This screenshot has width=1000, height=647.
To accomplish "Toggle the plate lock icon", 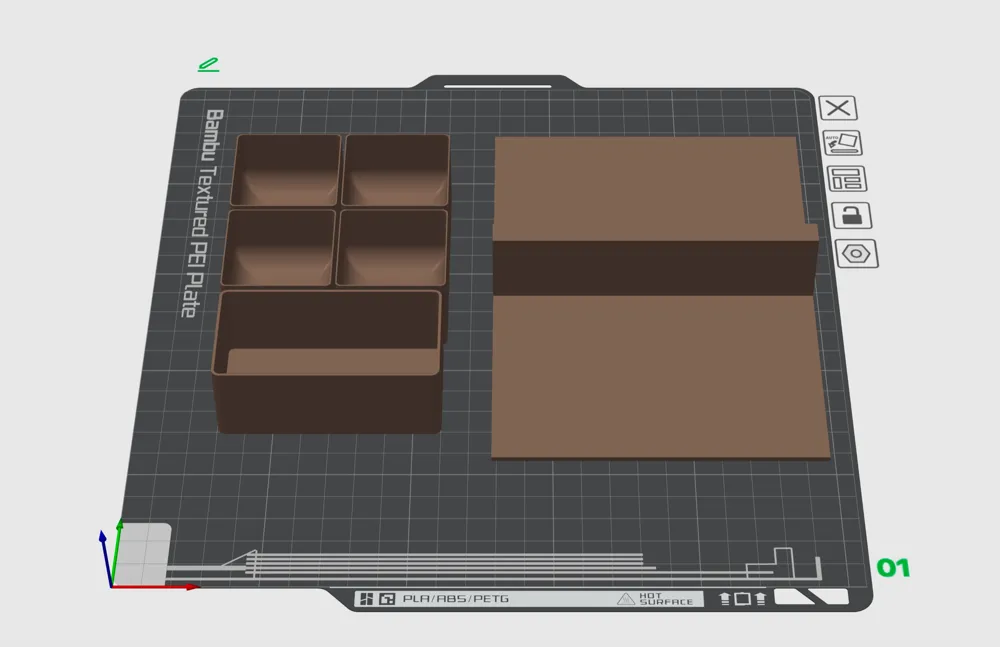I will pyautogui.click(x=852, y=216).
